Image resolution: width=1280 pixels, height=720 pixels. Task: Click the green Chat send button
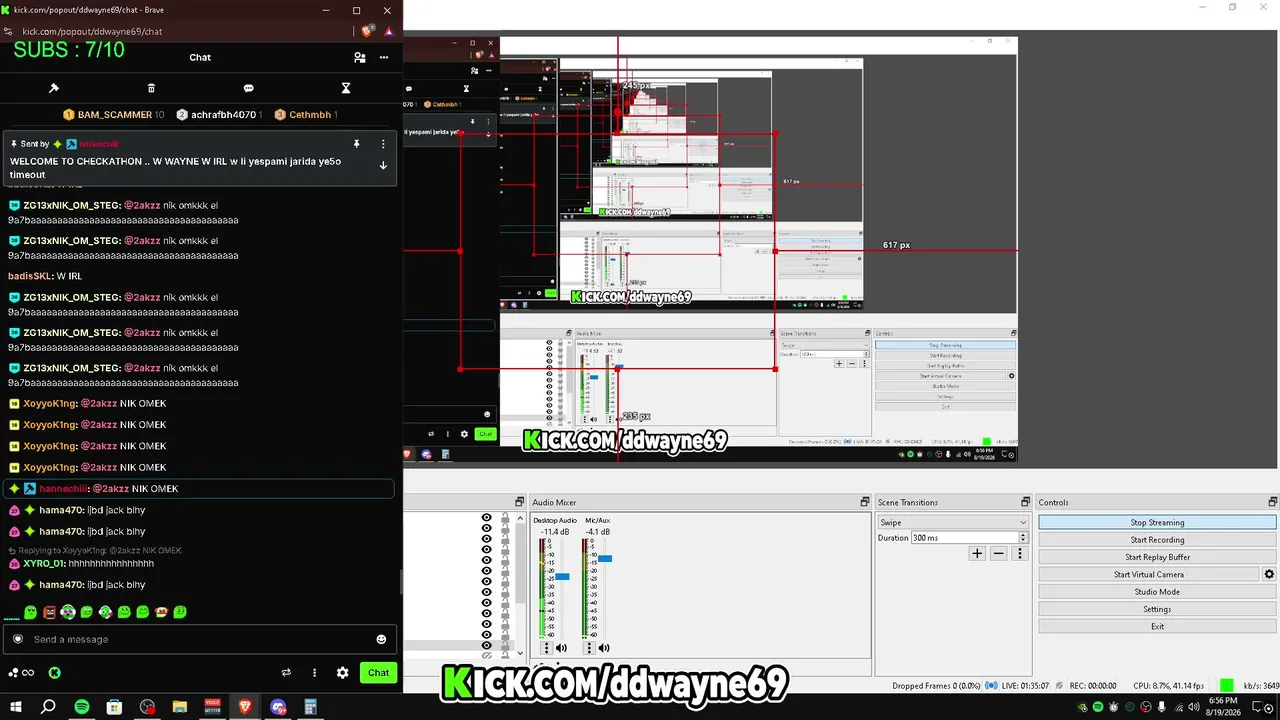tap(378, 673)
